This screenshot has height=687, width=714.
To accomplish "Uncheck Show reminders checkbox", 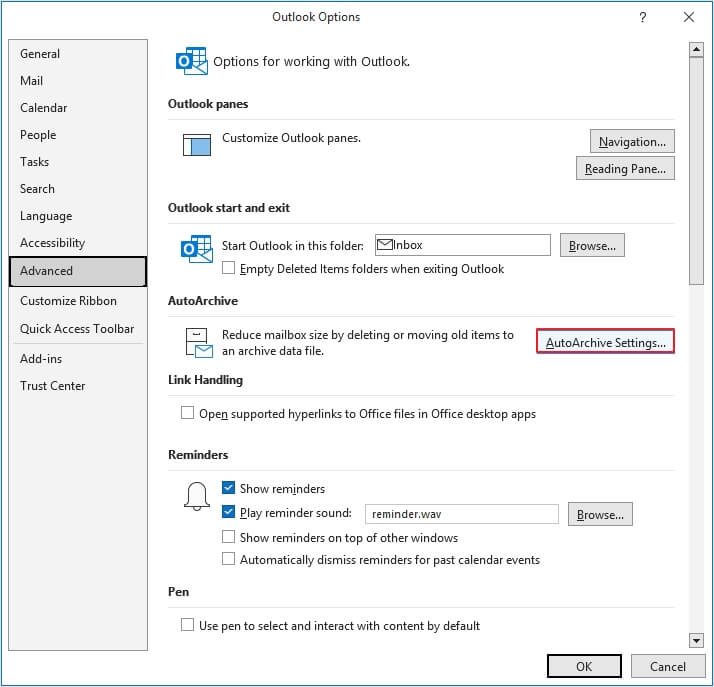I will pos(228,488).
